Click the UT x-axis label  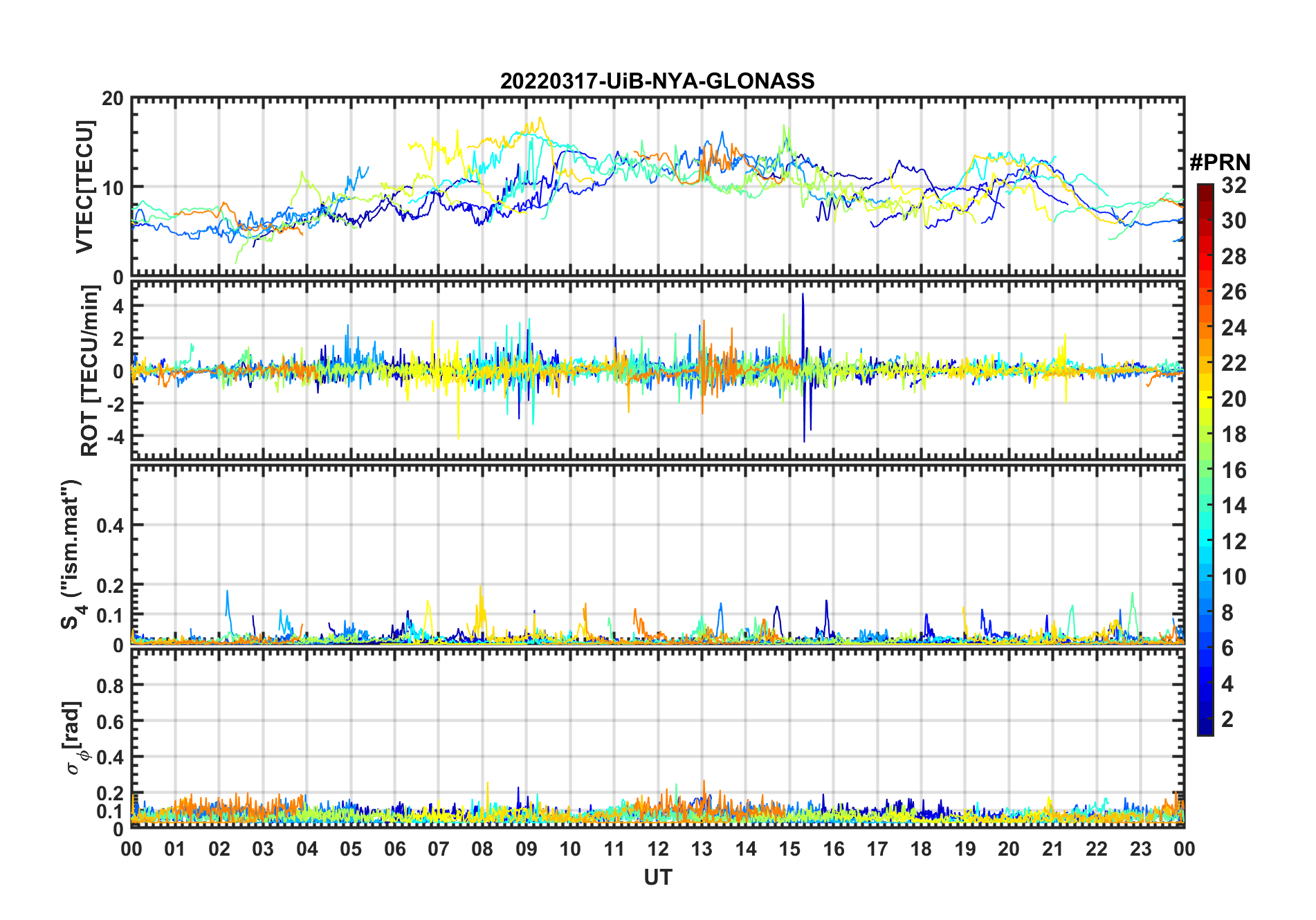point(657,877)
